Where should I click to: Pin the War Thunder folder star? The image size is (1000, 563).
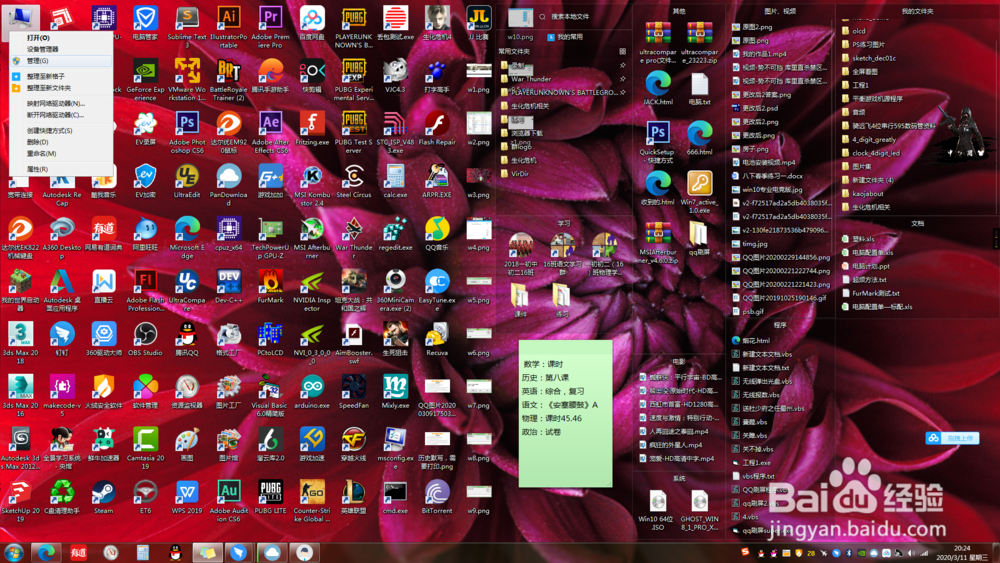pyautogui.click(x=622, y=78)
